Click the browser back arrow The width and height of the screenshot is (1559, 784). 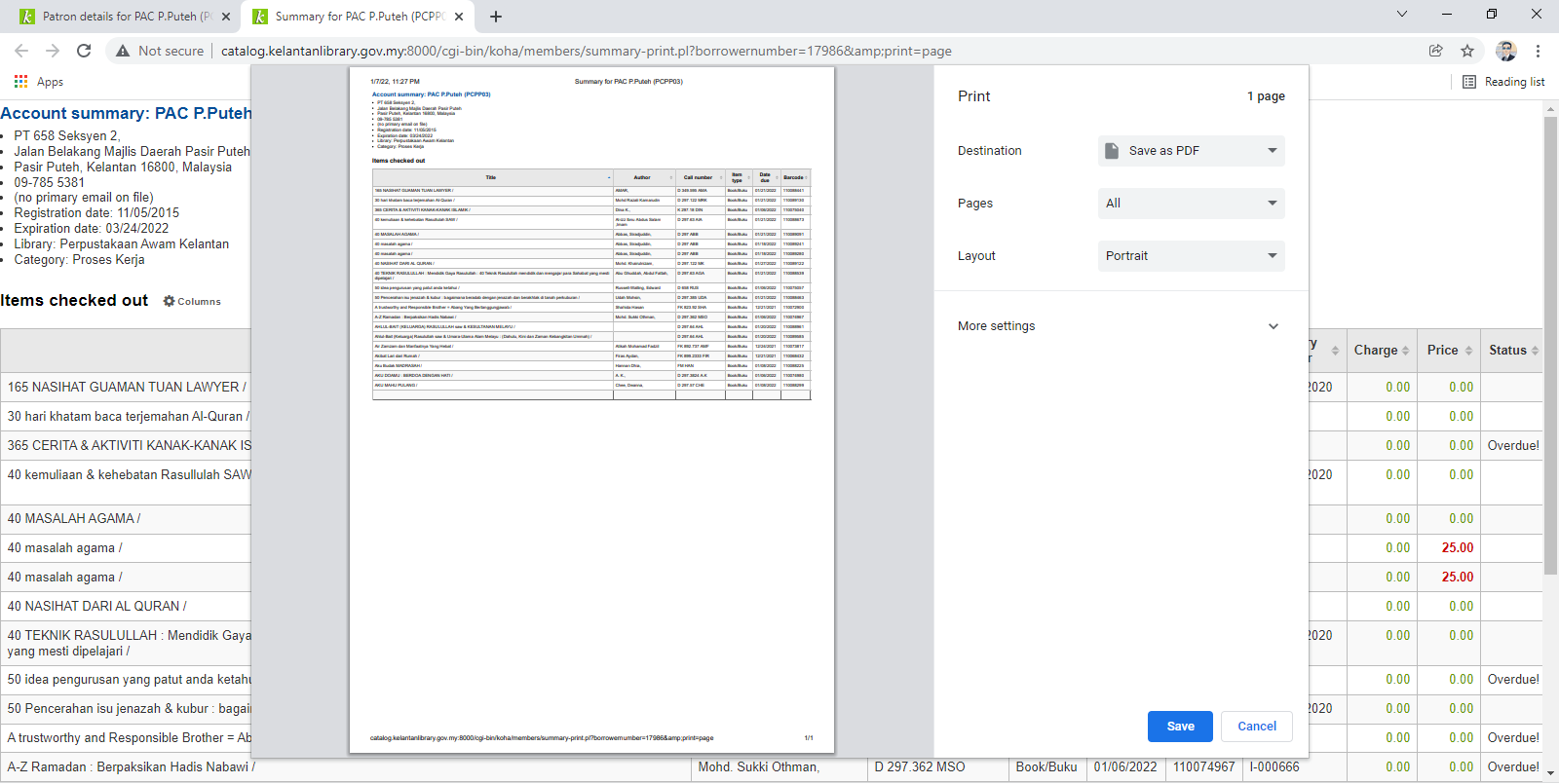click(21, 51)
